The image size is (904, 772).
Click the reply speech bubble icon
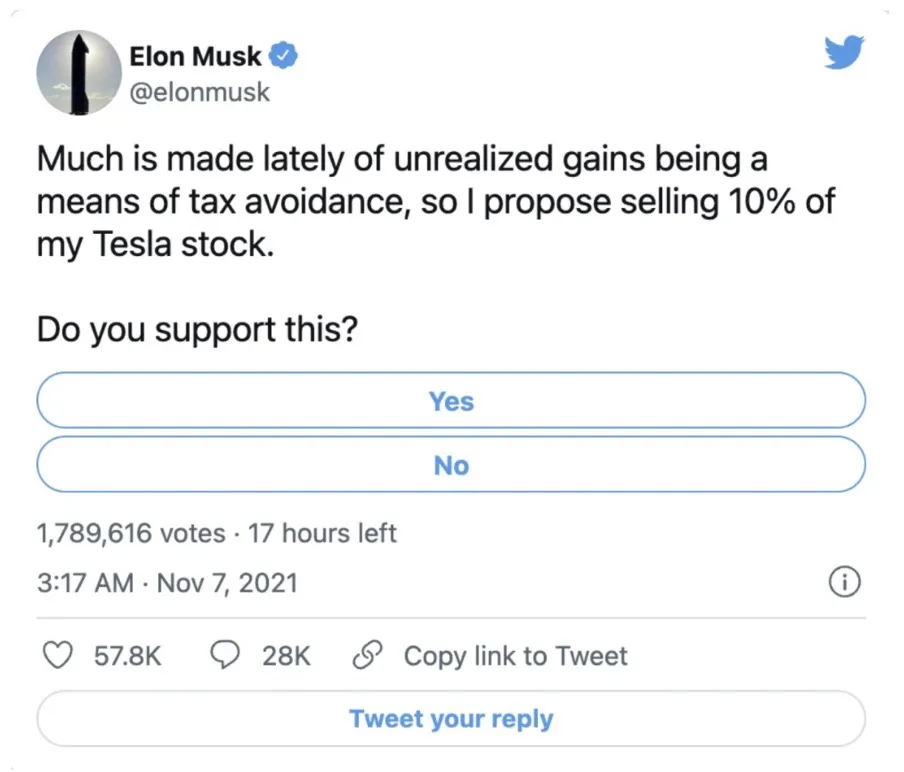pyautogui.click(x=227, y=656)
